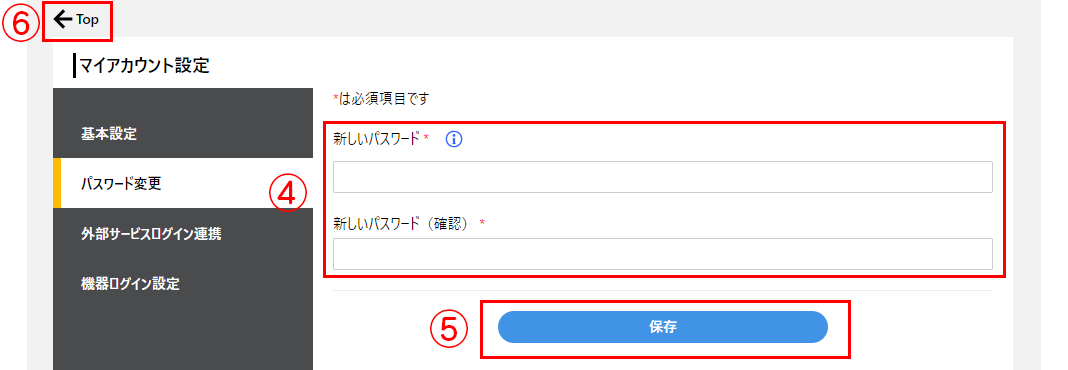Click the マイアカウント設定 page heading
1068x370 pixels.
coord(144,66)
